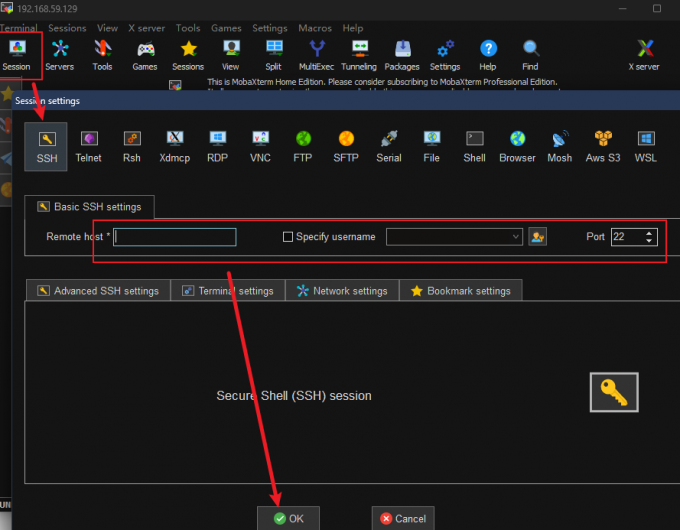Select the FTP session type
The image size is (680, 530).
(x=303, y=147)
